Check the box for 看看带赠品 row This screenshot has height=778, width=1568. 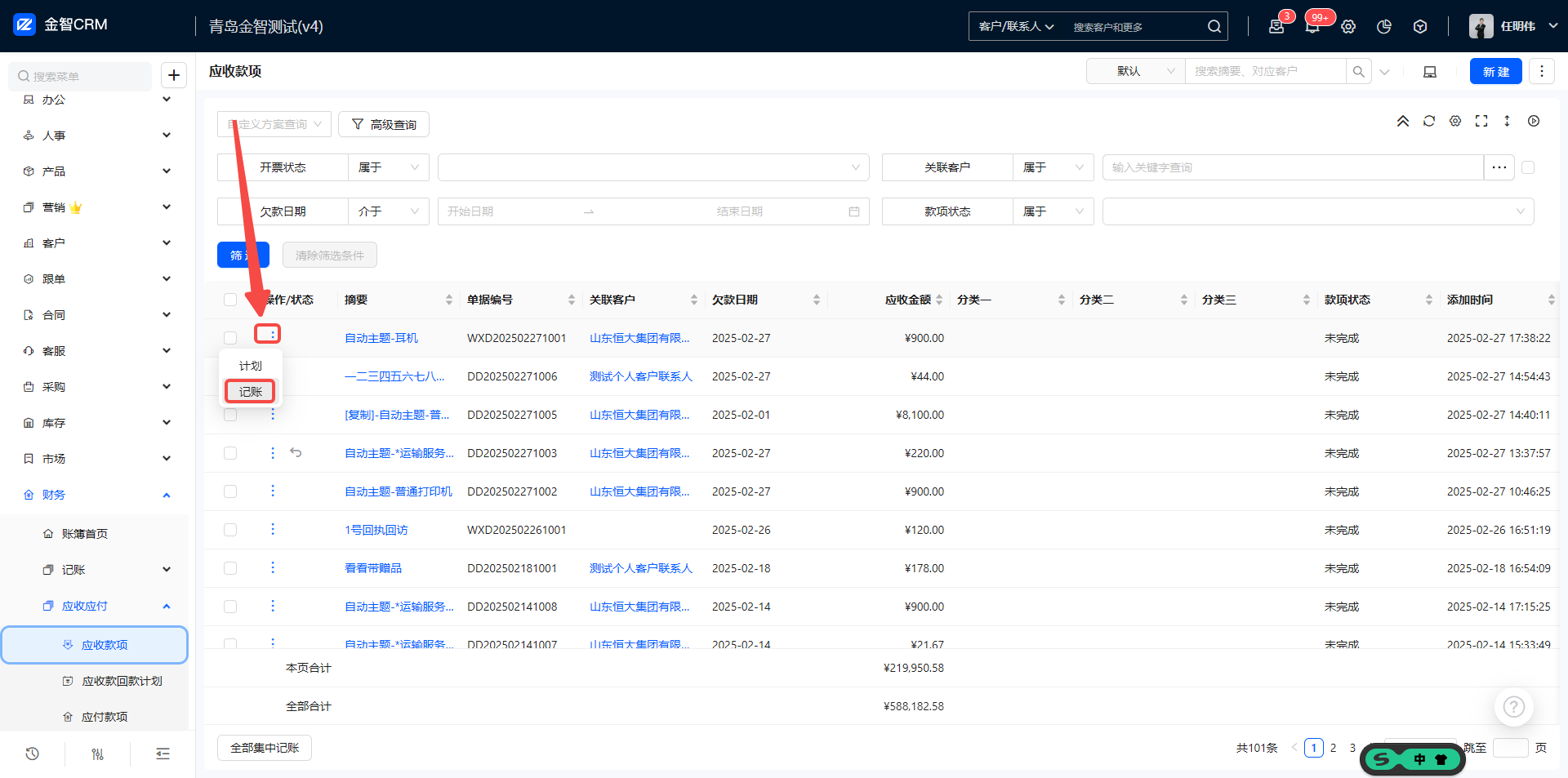point(230,568)
